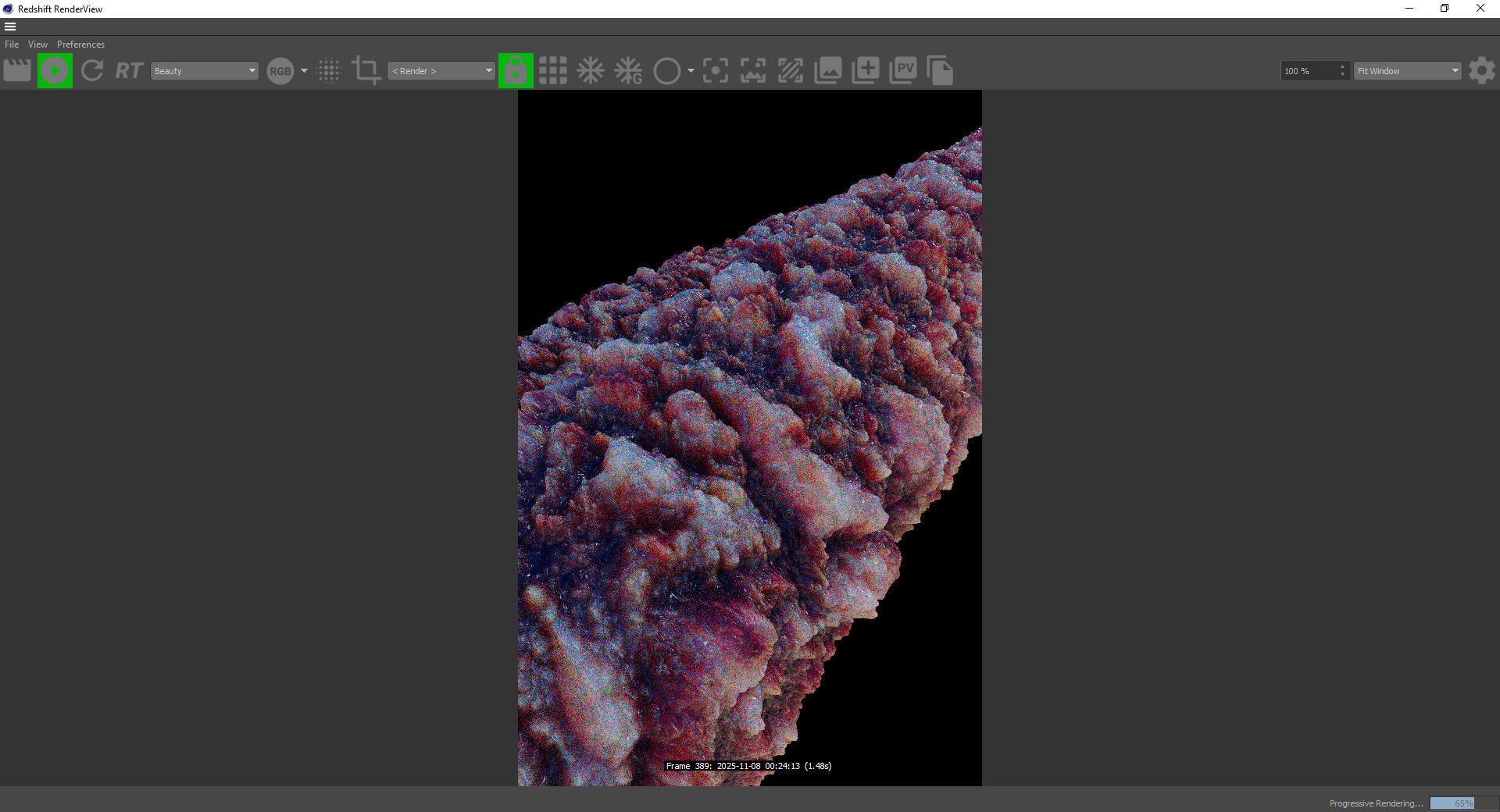Click the bucket grid icon
1500x812 pixels.
tap(553, 70)
